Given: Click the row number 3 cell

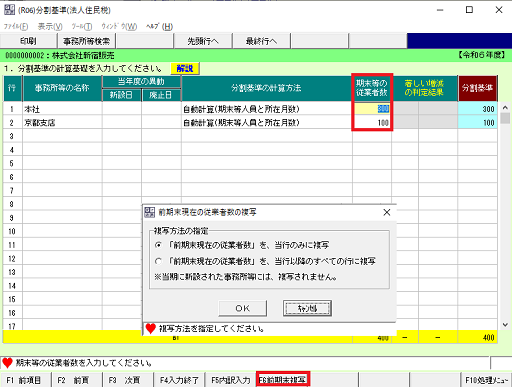Looking at the screenshot, I should tap(12, 136).
